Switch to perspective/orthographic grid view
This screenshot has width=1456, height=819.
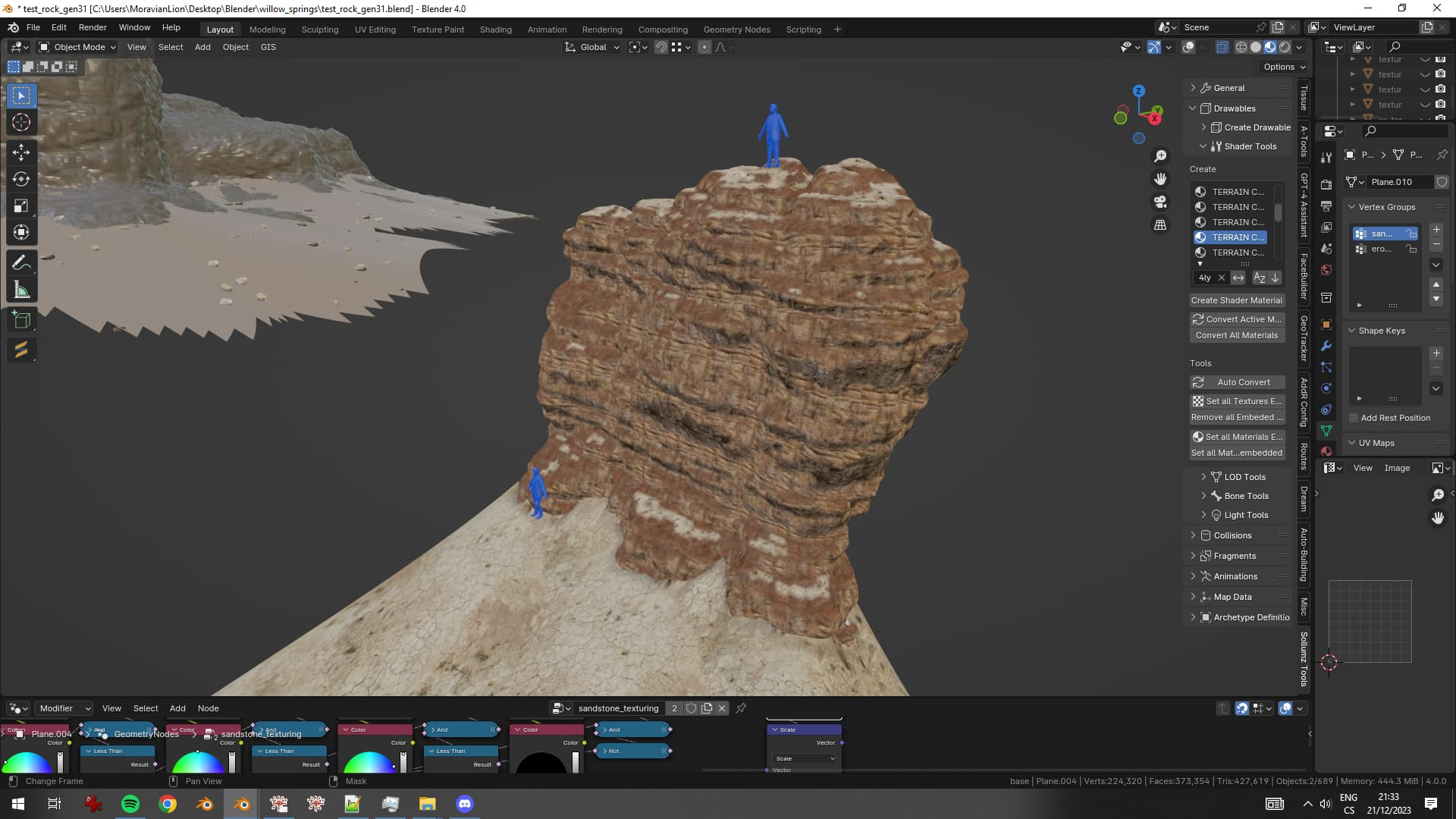(1160, 225)
